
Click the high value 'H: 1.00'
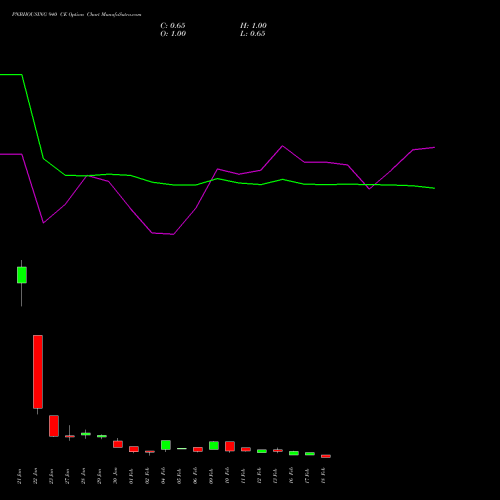[253, 26]
